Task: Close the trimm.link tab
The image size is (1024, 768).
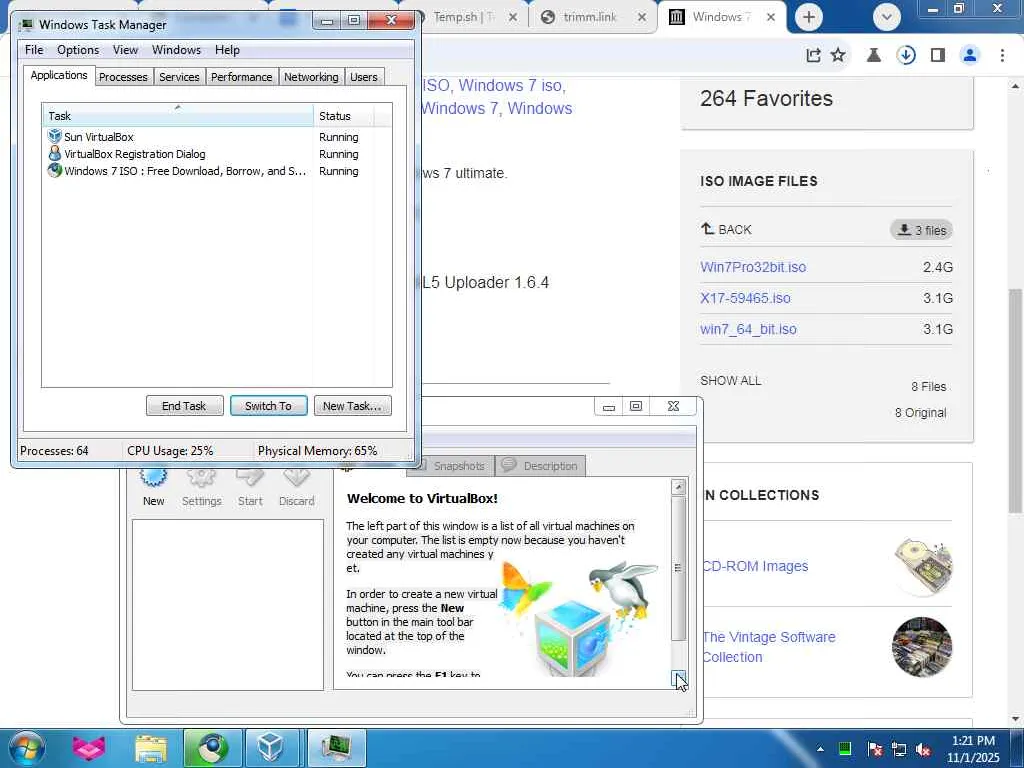Action: [642, 17]
